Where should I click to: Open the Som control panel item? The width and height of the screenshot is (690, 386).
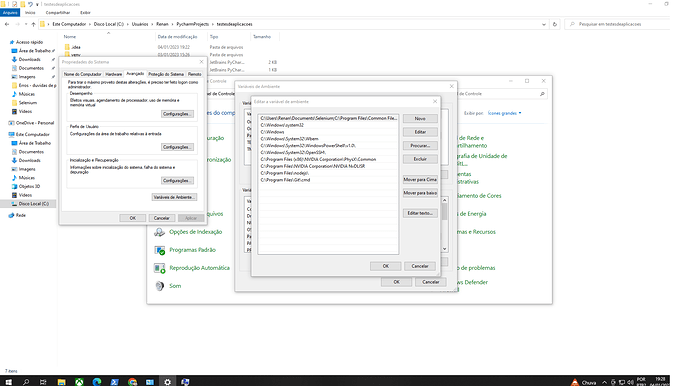[175, 286]
